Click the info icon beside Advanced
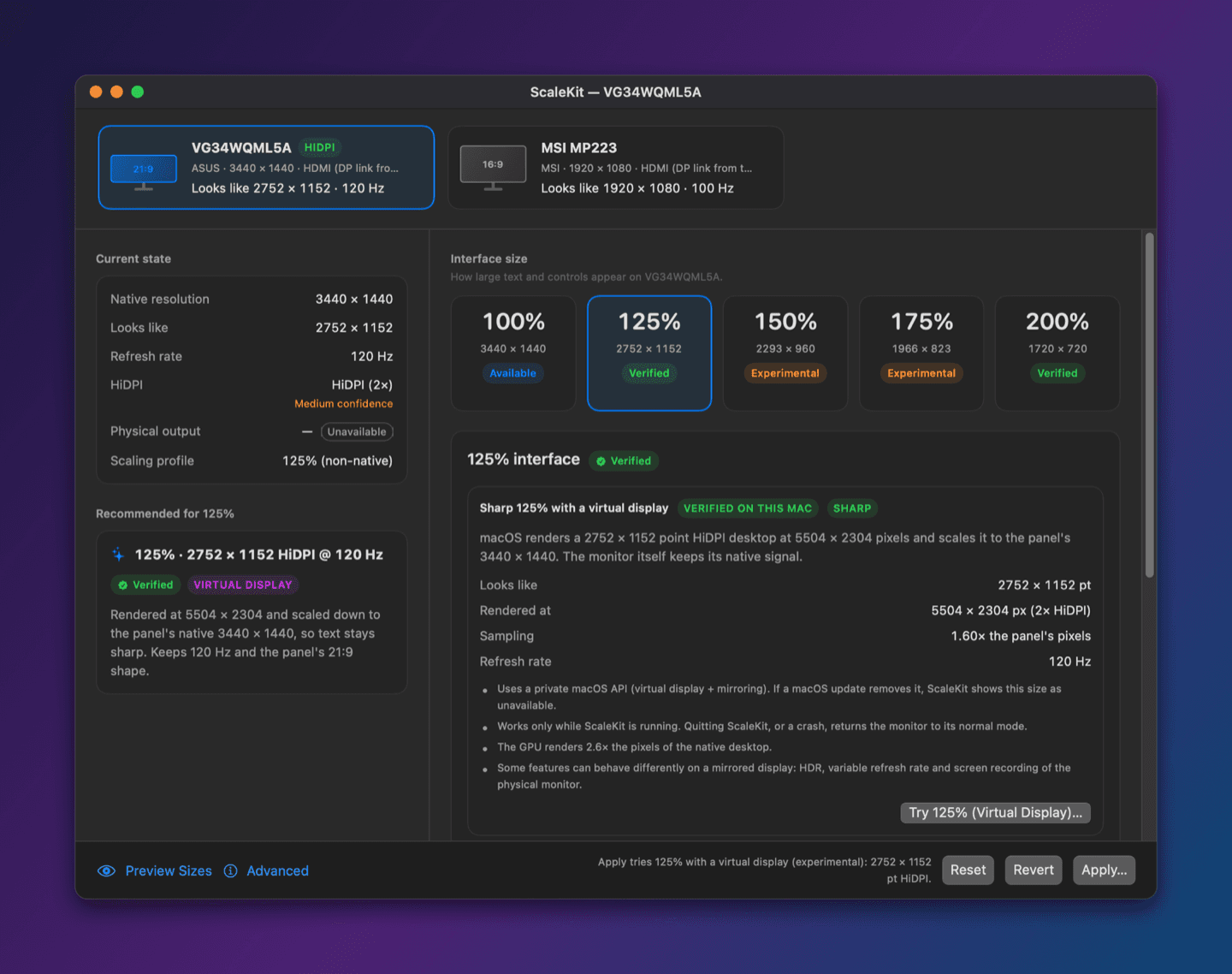This screenshot has height=974, width=1232. pyautogui.click(x=231, y=871)
